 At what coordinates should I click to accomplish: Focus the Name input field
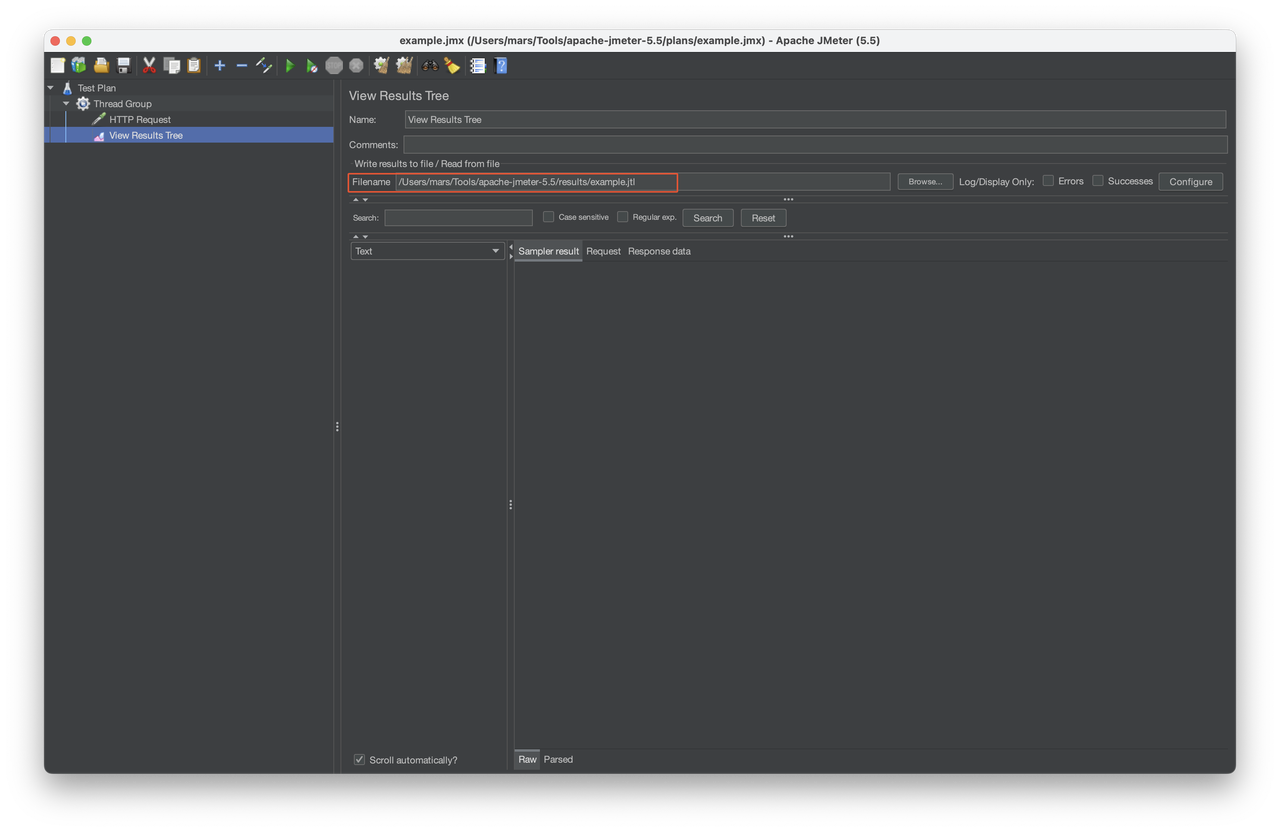pyautogui.click(x=815, y=119)
